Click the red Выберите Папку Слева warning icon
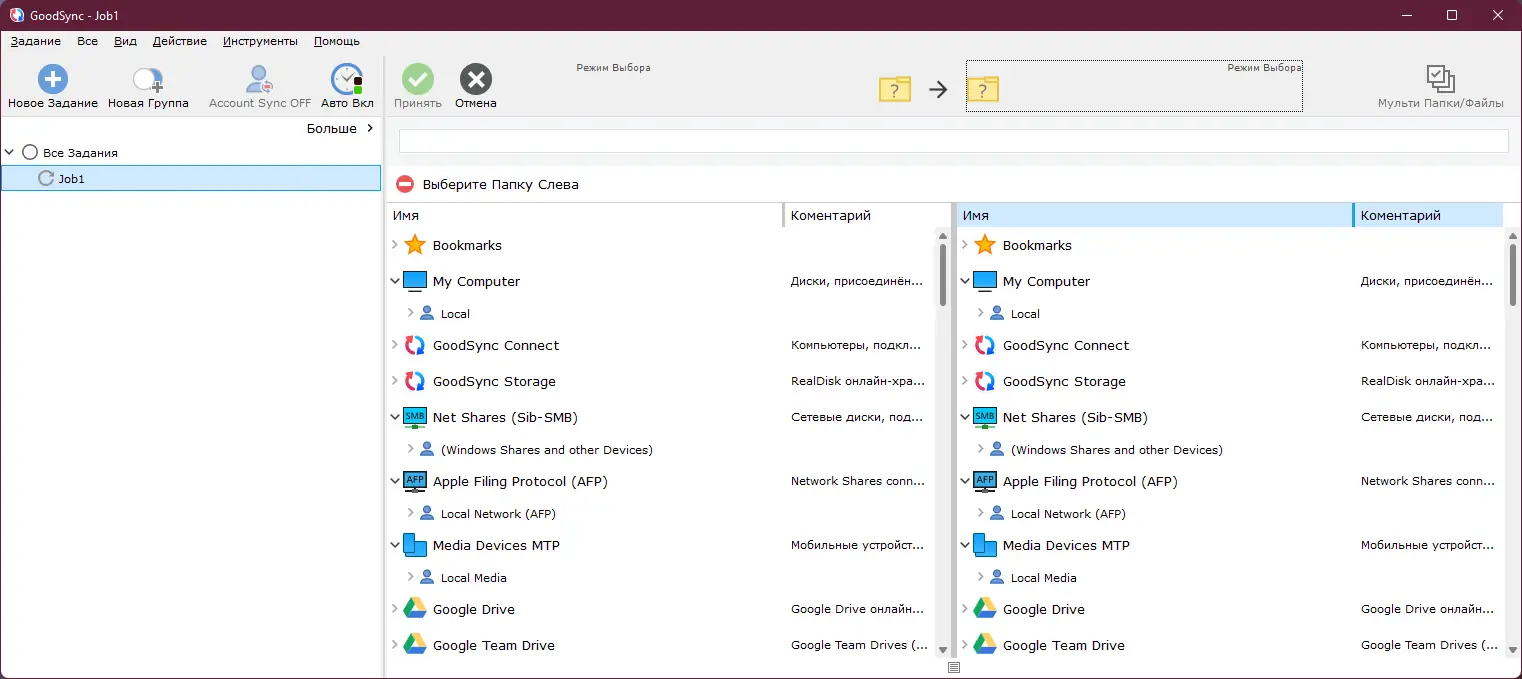The width and height of the screenshot is (1522, 679). pyautogui.click(x=405, y=184)
